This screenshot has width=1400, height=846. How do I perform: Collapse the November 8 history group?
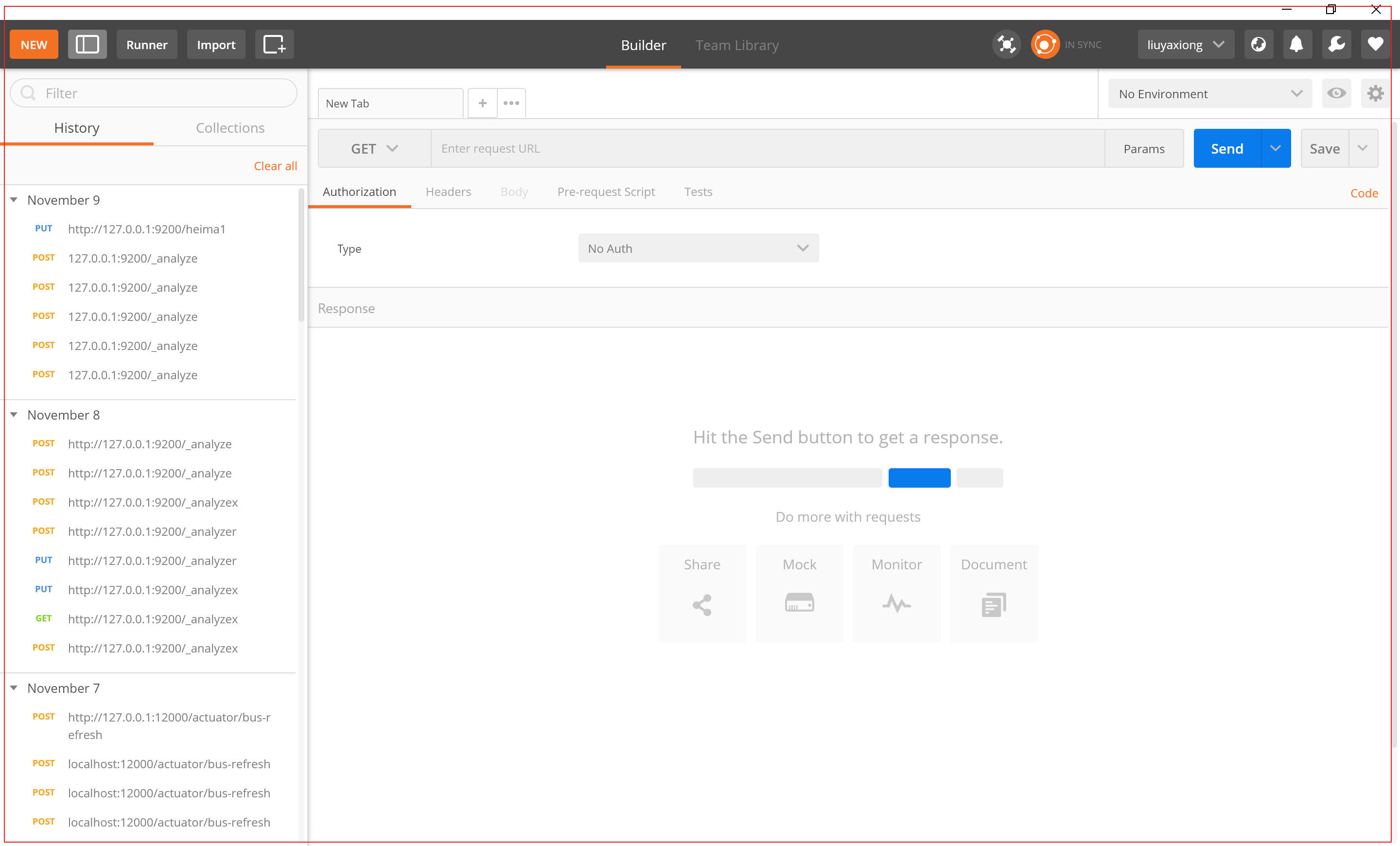14,415
